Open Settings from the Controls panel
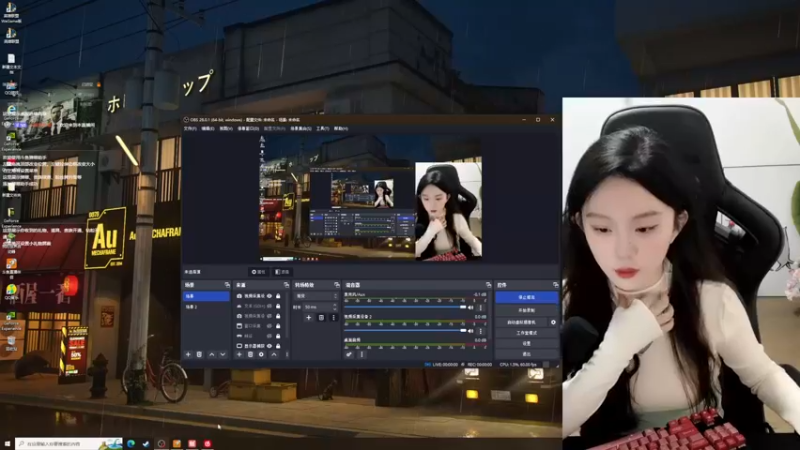Screen dimensions: 800x450 527,343
